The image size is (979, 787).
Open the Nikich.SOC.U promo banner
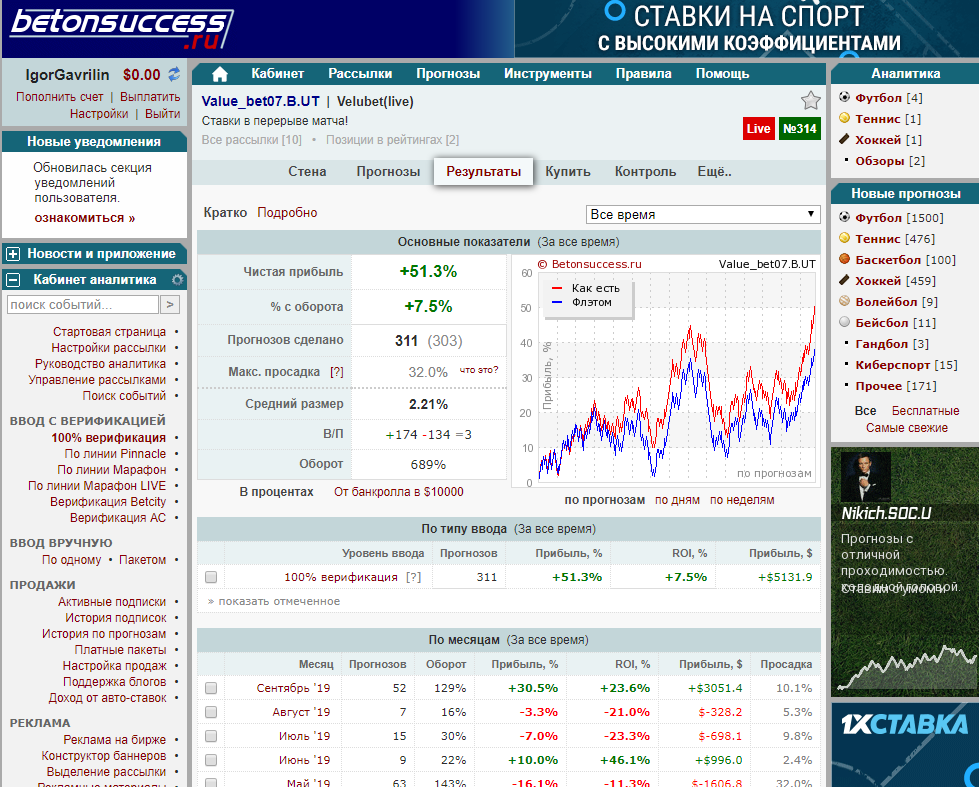904,571
